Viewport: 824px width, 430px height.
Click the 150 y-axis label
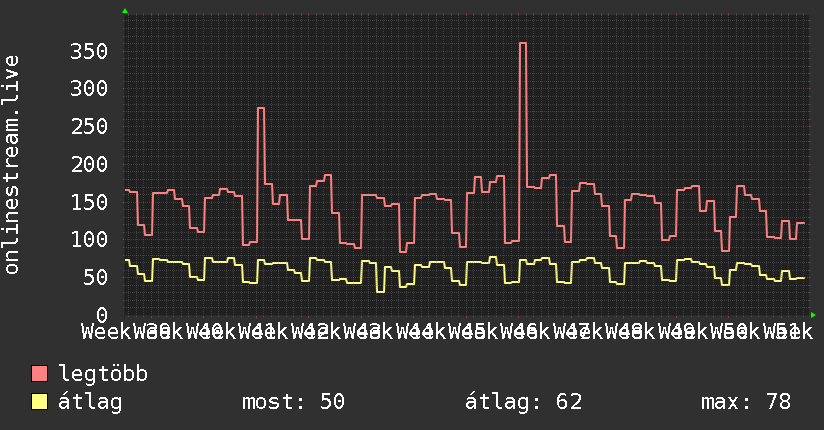tap(89, 202)
